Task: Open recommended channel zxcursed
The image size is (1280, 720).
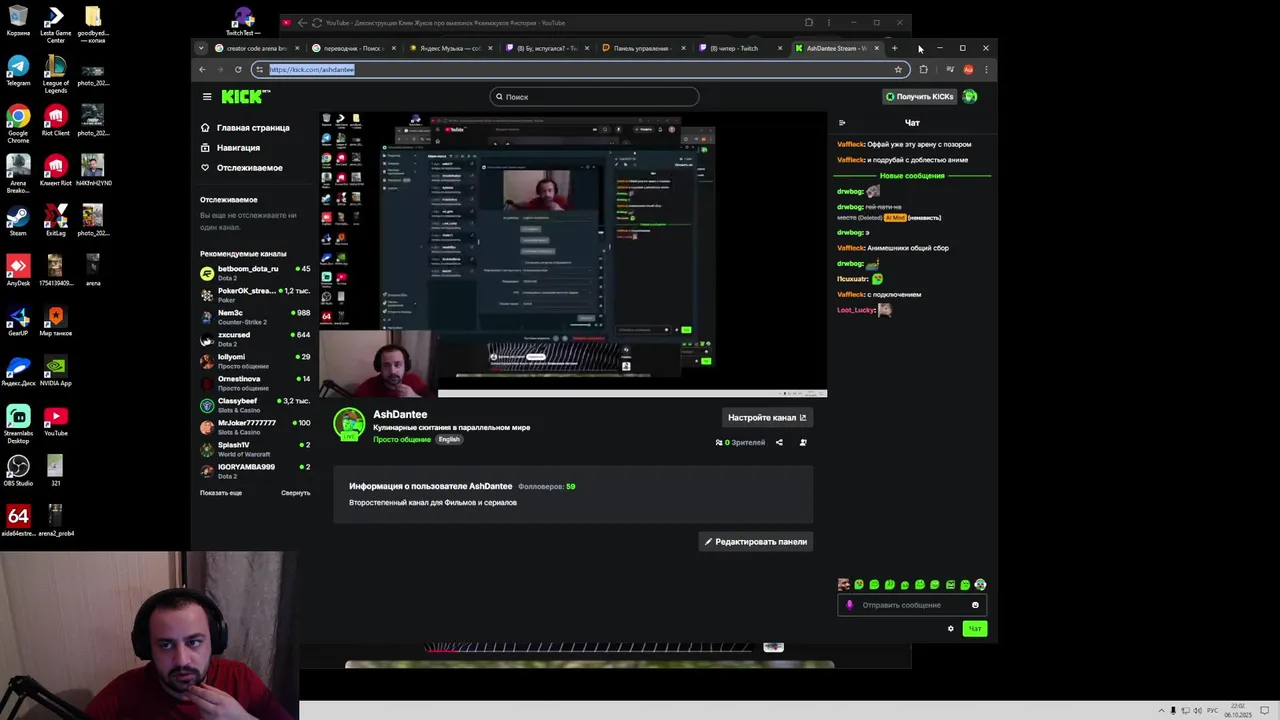Action: click(x=255, y=339)
